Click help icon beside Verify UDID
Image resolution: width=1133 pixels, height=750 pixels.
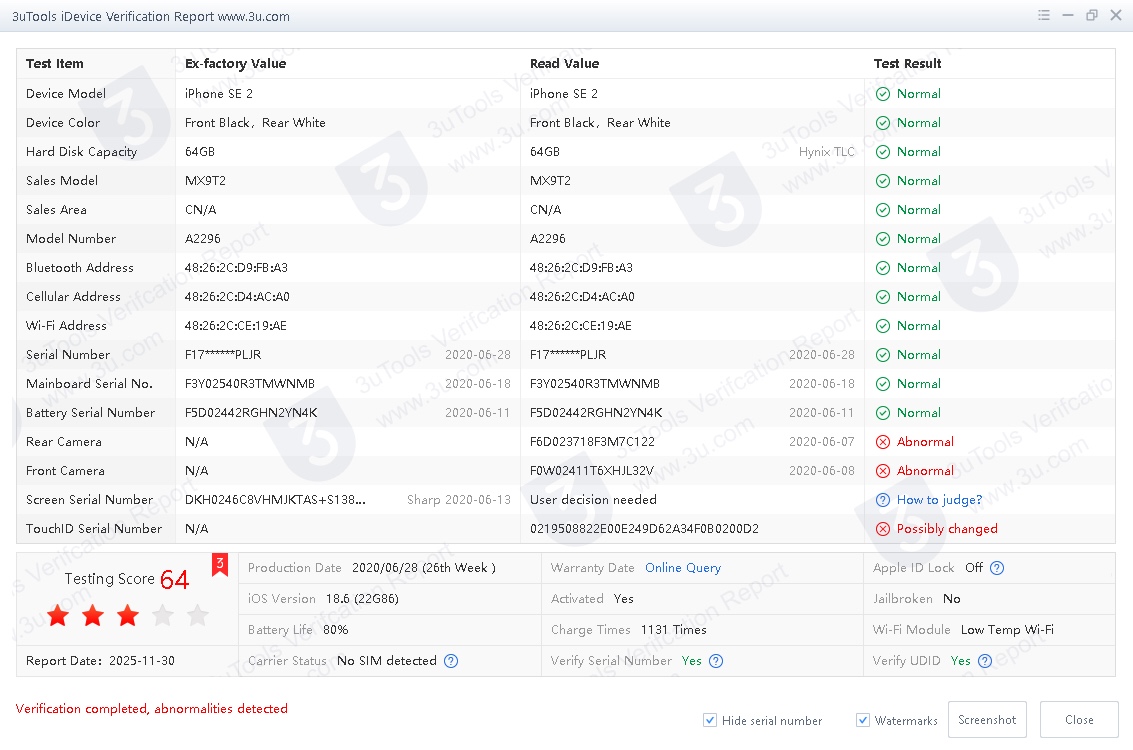click(985, 661)
